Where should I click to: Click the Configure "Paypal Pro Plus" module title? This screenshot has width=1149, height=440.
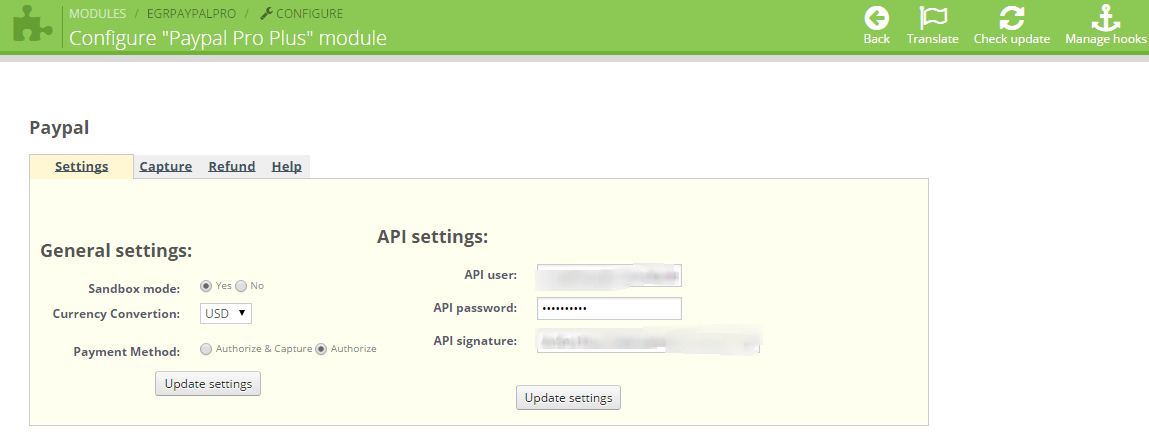tap(228, 37)
